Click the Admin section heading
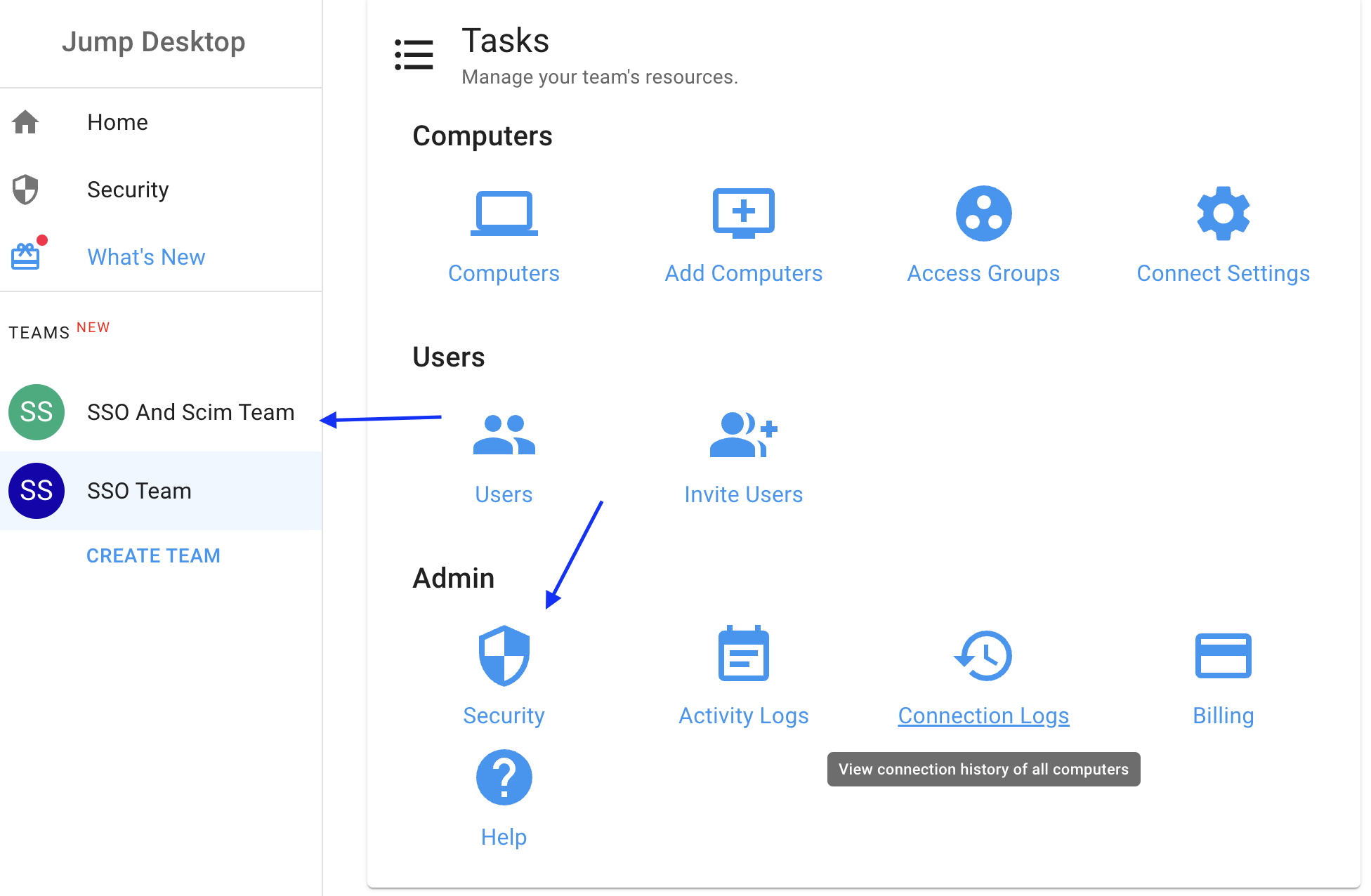This screenshot has width=1371, height=896. point(453,579)
